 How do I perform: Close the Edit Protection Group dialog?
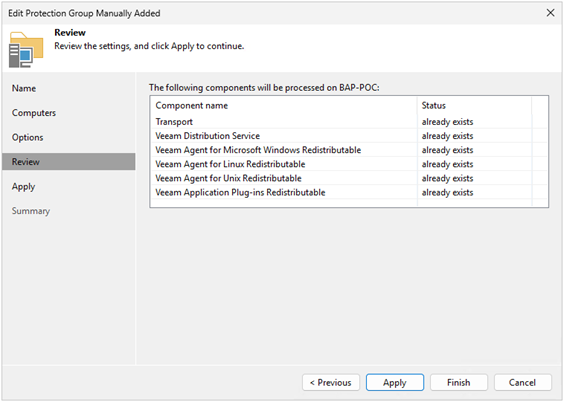550,13
